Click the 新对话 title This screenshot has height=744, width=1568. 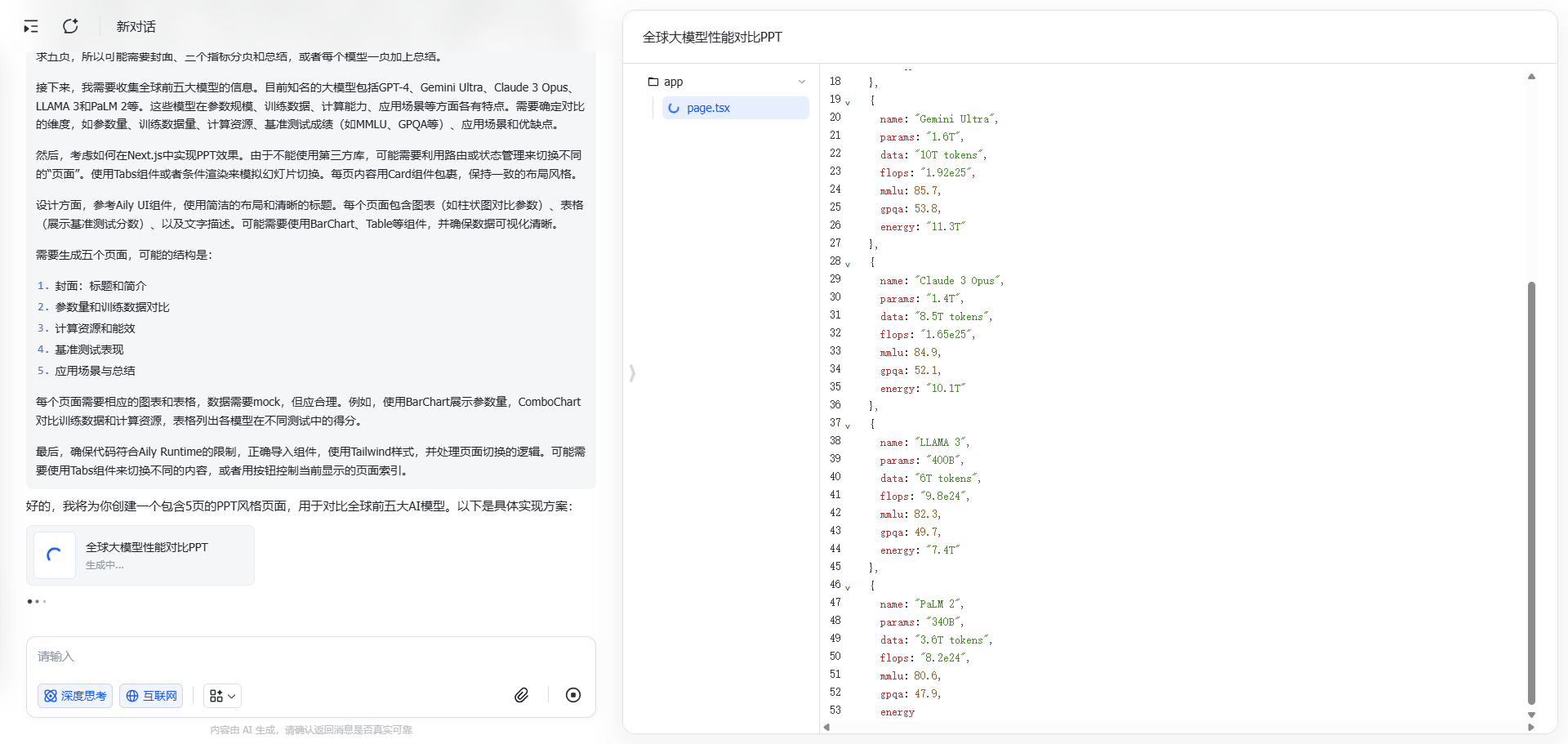[136, 27]
